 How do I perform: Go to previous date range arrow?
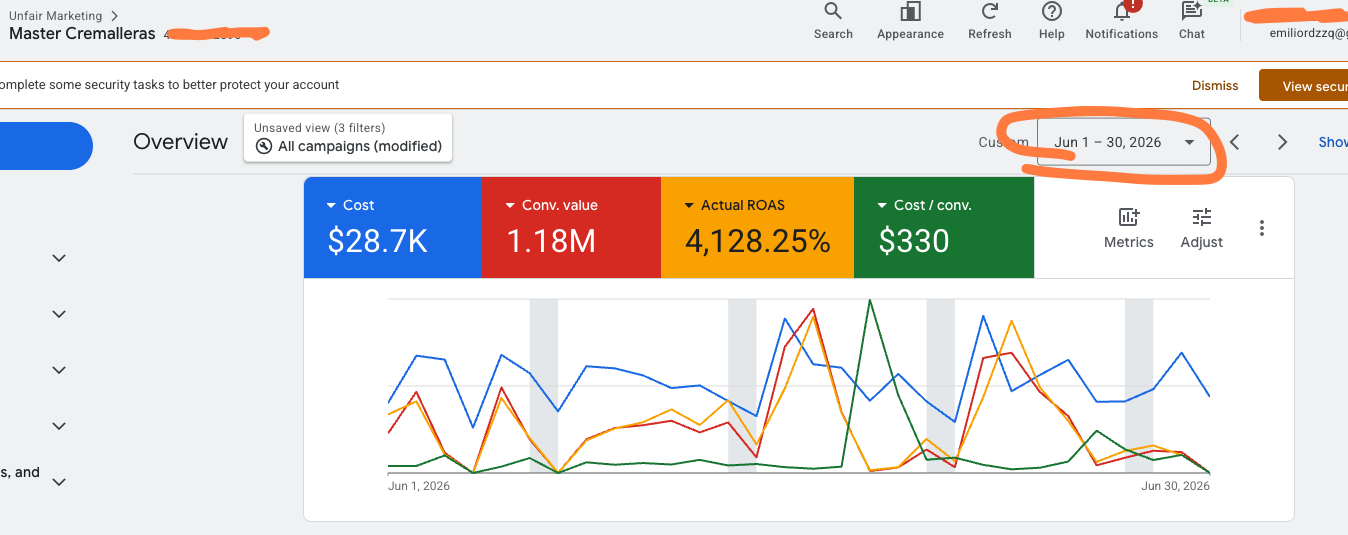(1235, 142)
